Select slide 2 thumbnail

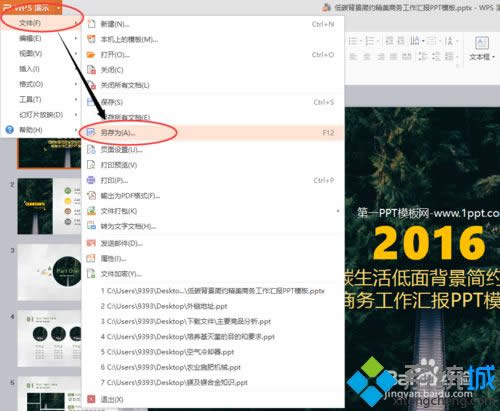click(x=49, y=206)
